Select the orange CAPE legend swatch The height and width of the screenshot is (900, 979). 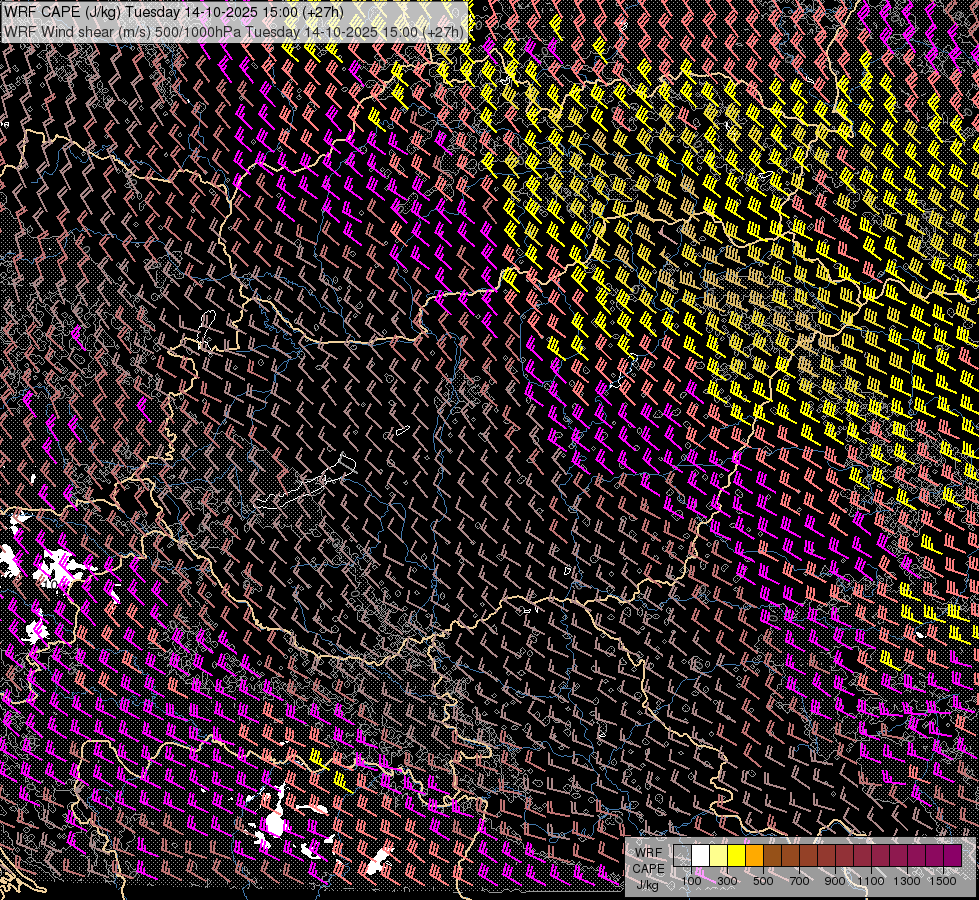(755, 855)
